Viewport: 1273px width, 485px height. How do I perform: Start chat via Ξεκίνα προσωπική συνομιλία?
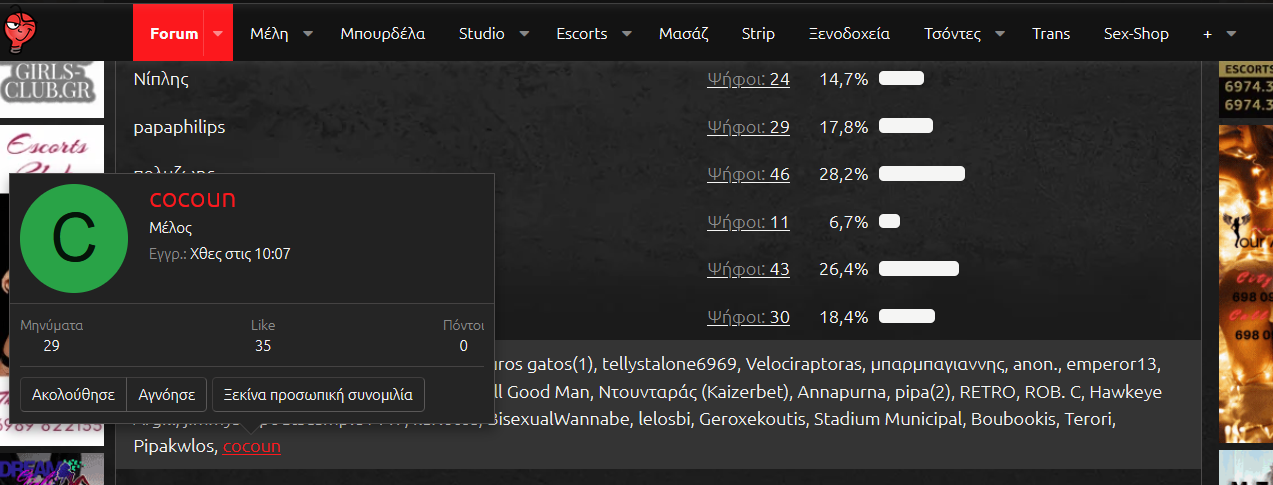click(x=319, y=394)
